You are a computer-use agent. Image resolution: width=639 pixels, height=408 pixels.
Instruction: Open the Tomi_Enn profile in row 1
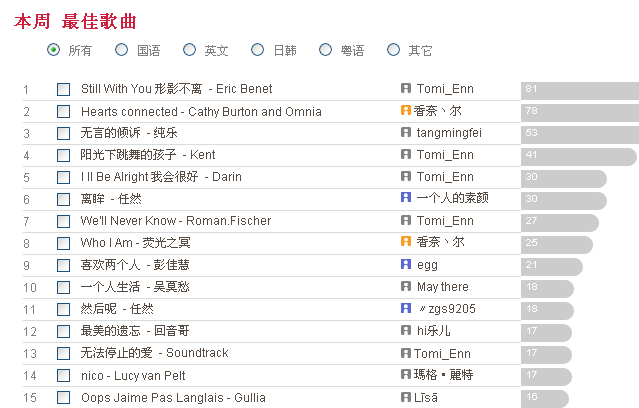point(445,89)
